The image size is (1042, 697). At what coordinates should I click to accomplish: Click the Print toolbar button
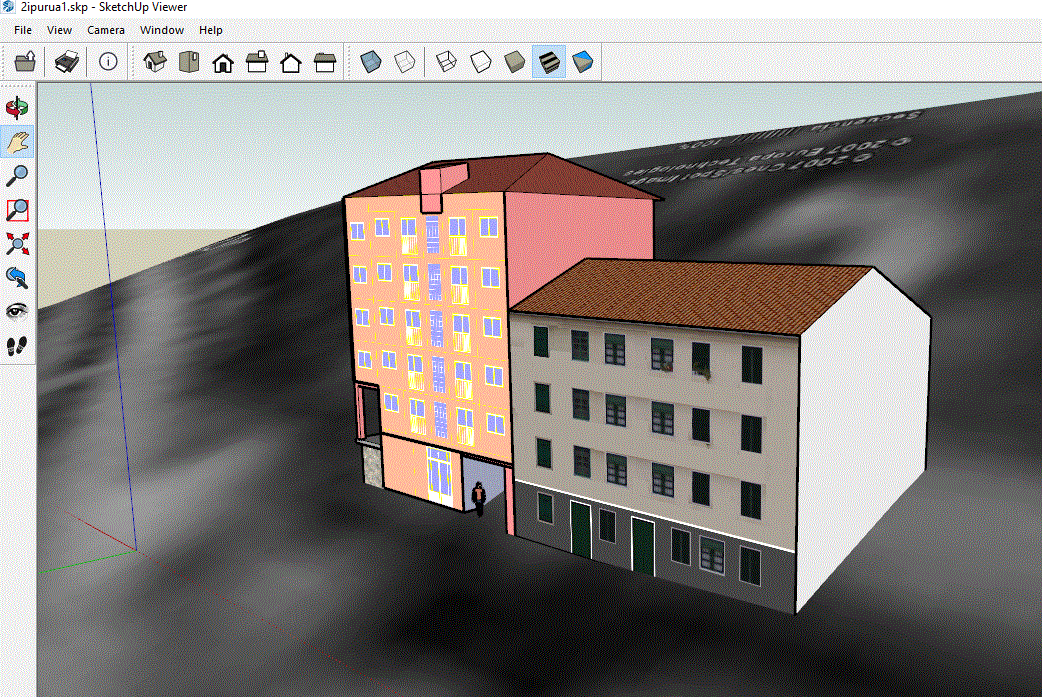click(x=66, y=62)
